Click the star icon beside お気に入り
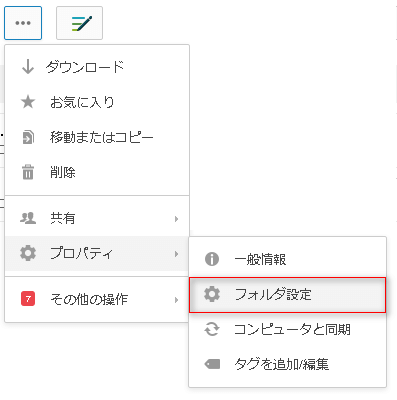The width and height of the screenshot is (397, 400). pos(28,102)
